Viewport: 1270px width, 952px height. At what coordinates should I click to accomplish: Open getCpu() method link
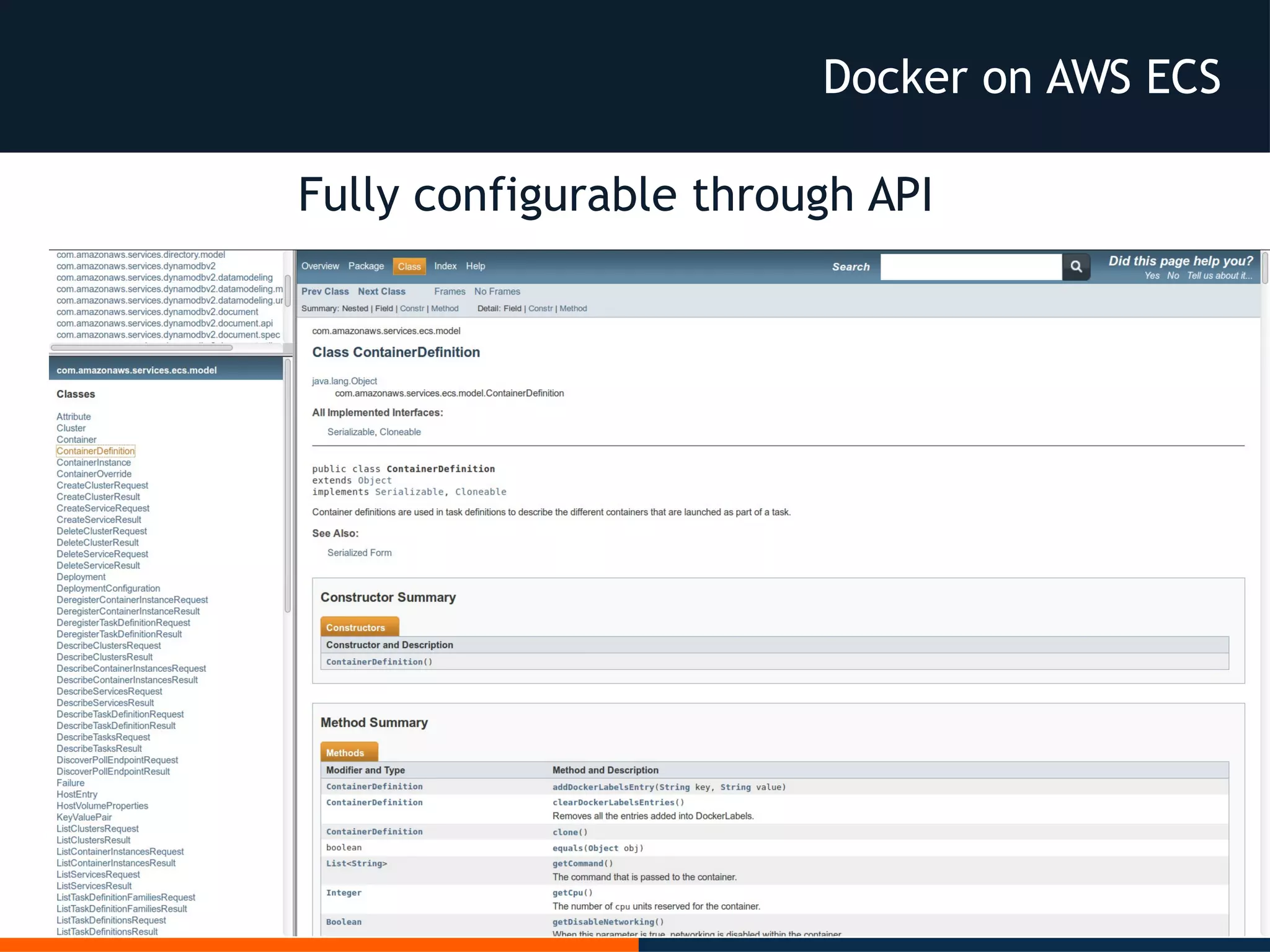point(572,893)
